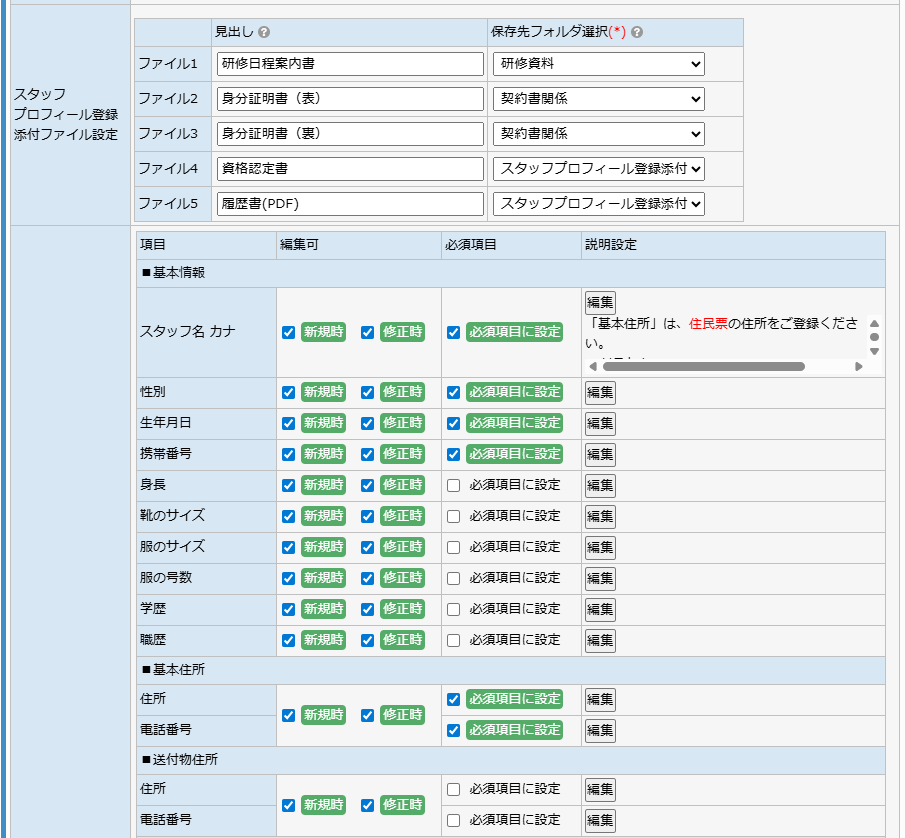Uncheck 新規時 for 生年月日
Viewport: 905px width, 838px height.
(289, 424)
